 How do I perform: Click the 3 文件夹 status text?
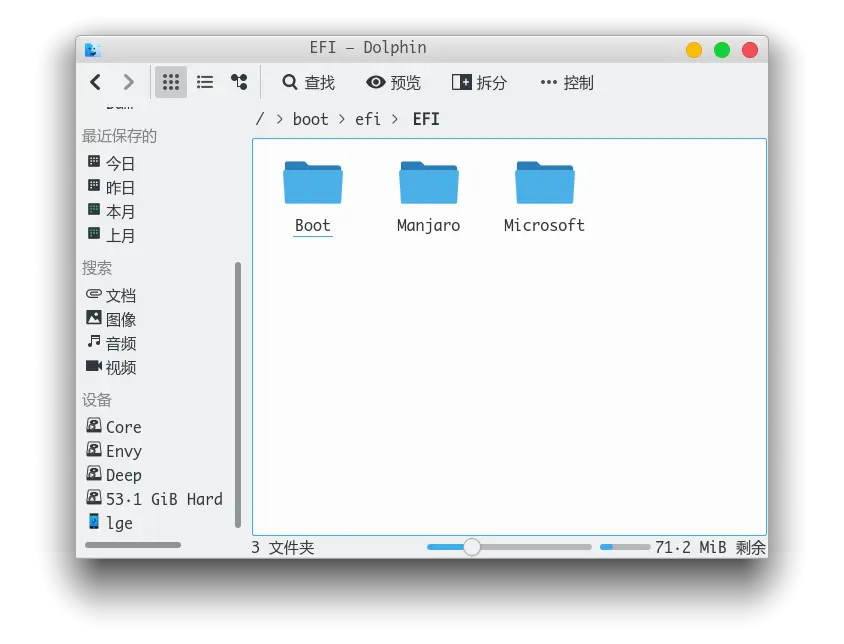pyautogui.click(x=283, y=548)
